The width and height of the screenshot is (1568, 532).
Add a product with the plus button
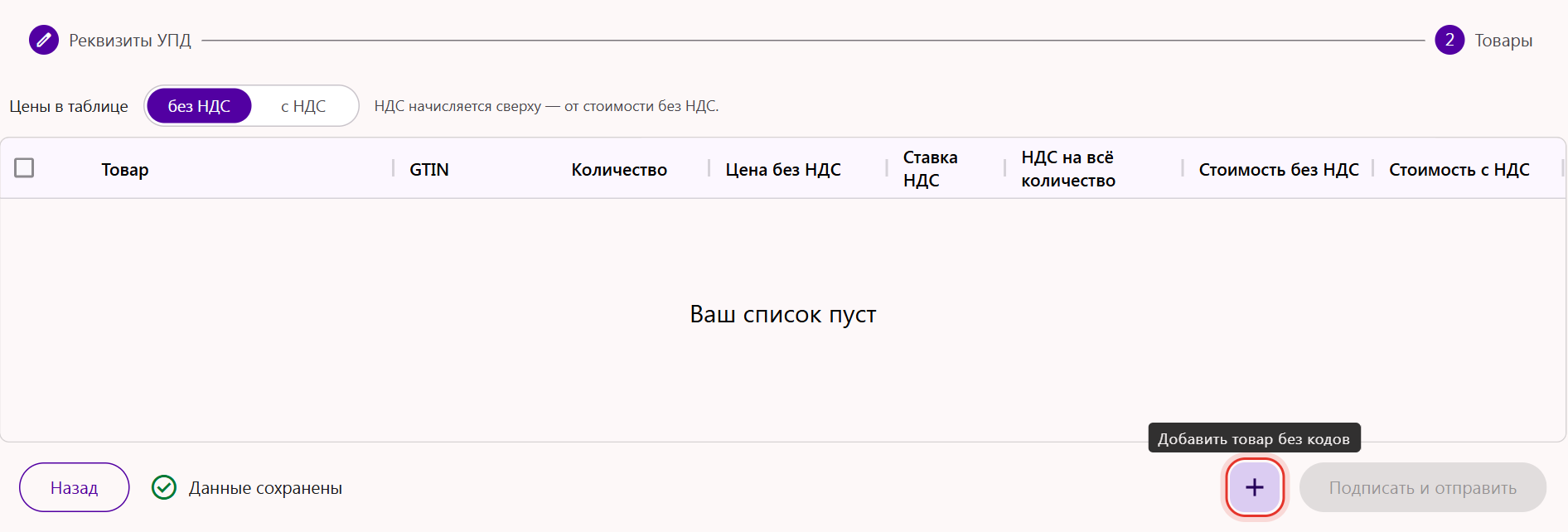pos(1255,487)
